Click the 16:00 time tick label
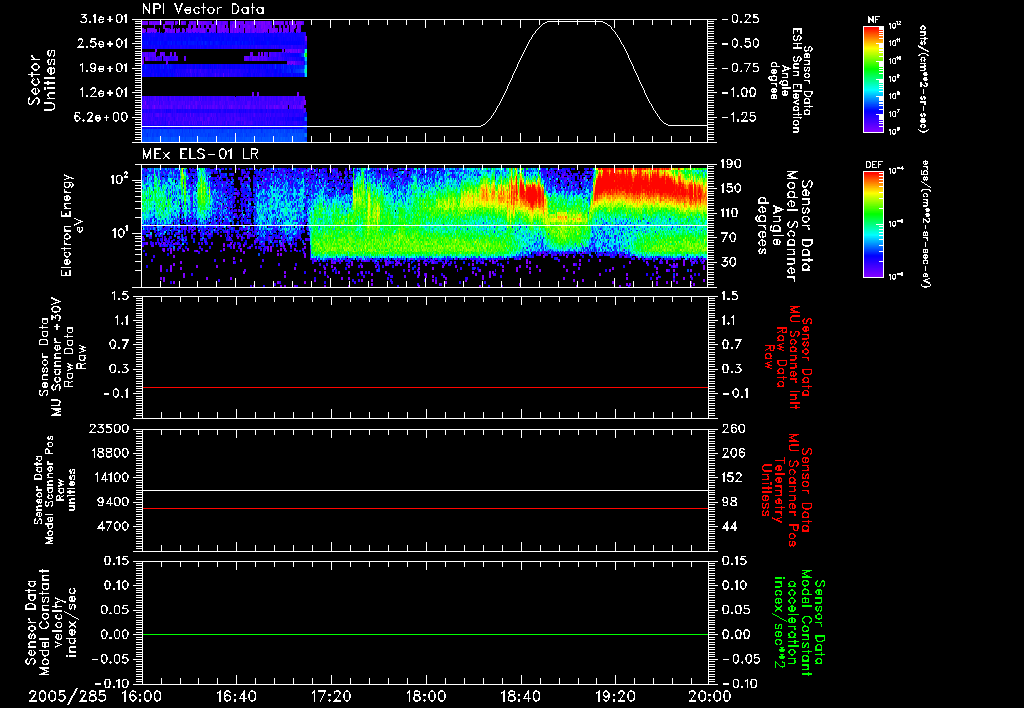 (x=142, y=696)
